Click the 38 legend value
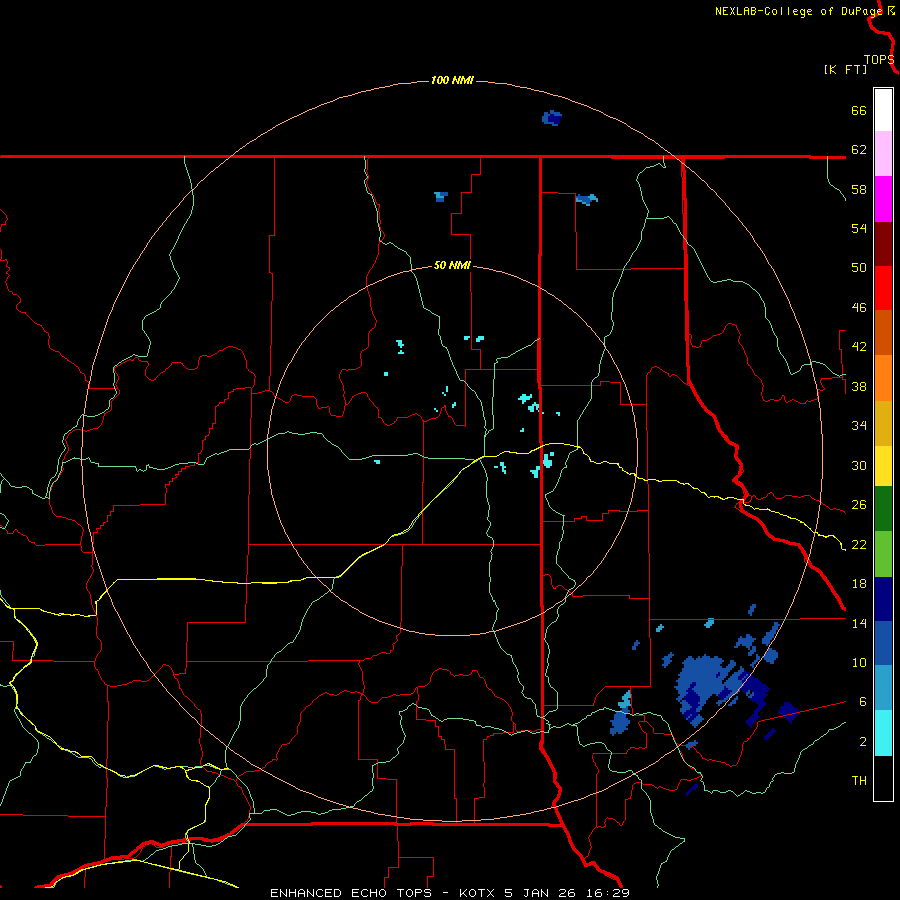 pos(859,386)
